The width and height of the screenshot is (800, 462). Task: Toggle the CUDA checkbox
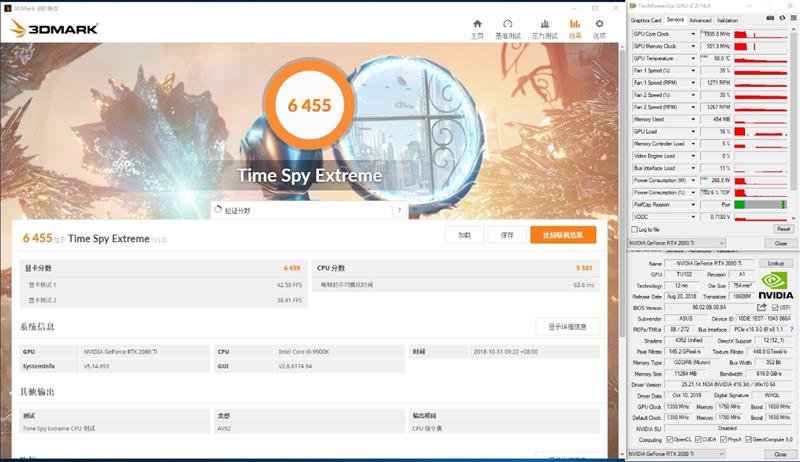point(698,440)
